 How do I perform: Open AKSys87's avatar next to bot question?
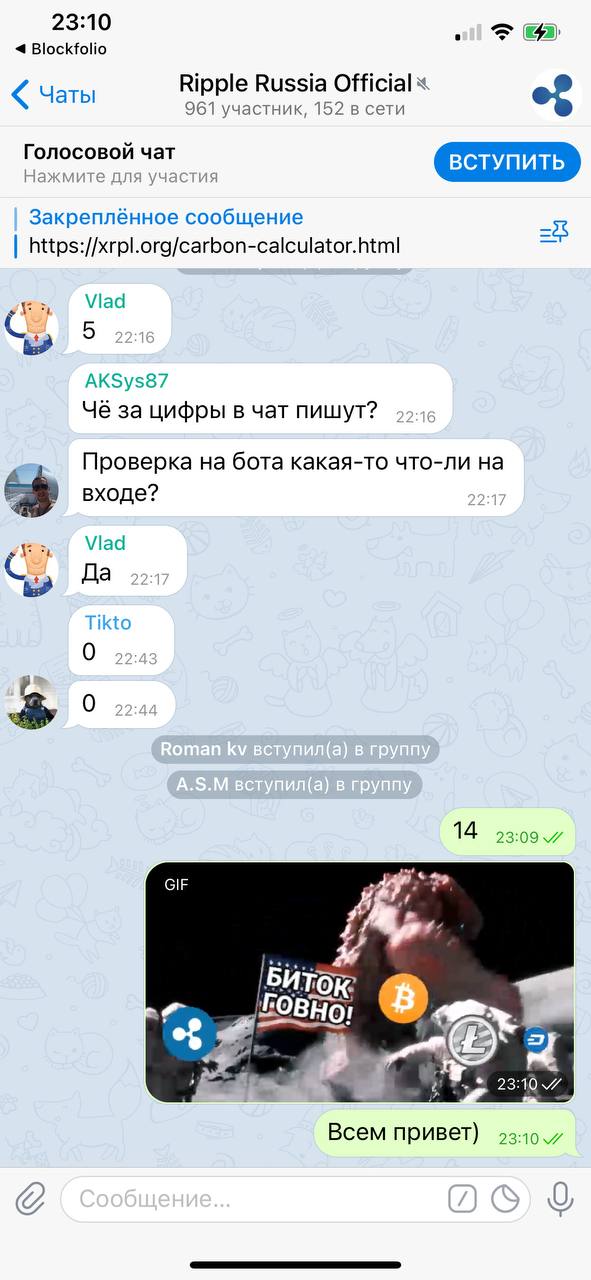tap(32, 490)
